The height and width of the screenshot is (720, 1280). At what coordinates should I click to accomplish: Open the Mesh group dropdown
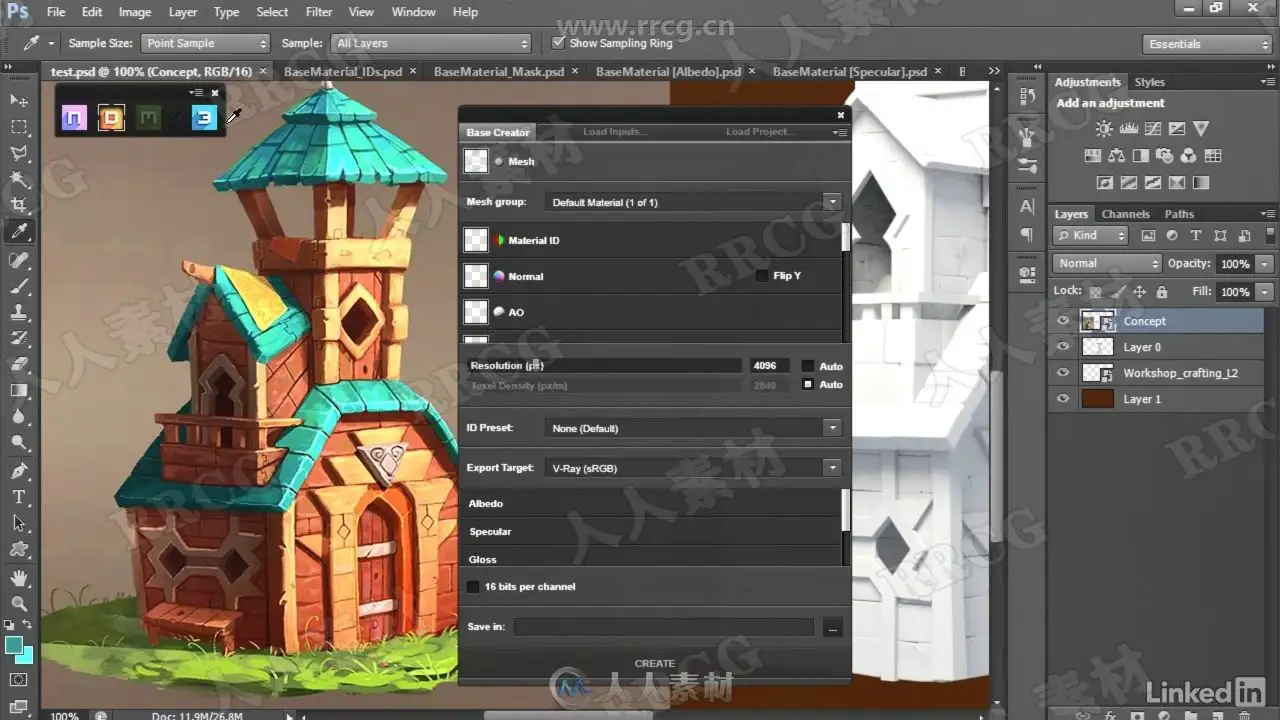click(x=695, y=202)
